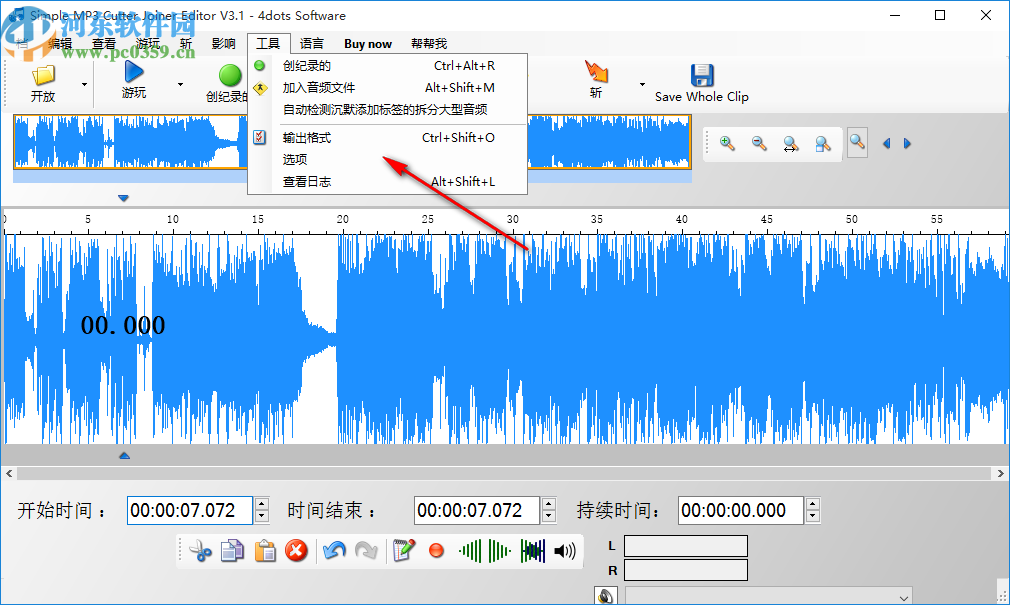Click the Save Whole Clip button

coord(702,80)
